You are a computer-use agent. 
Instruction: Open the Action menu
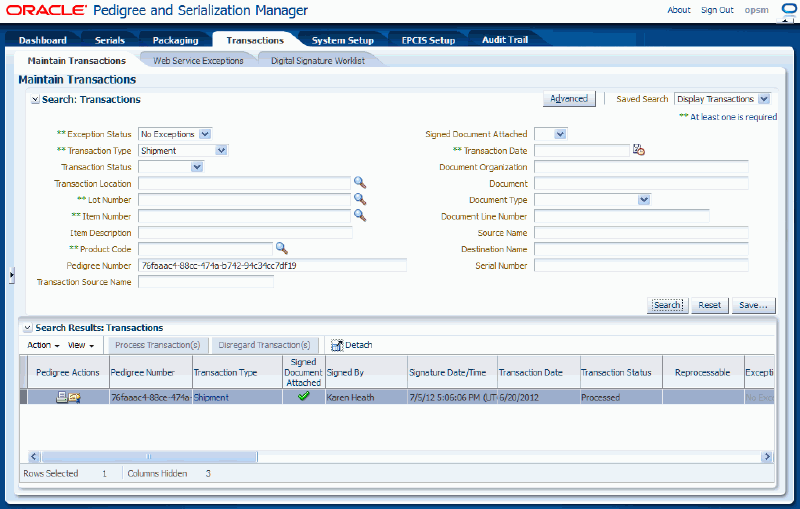[x=43, y=345]
